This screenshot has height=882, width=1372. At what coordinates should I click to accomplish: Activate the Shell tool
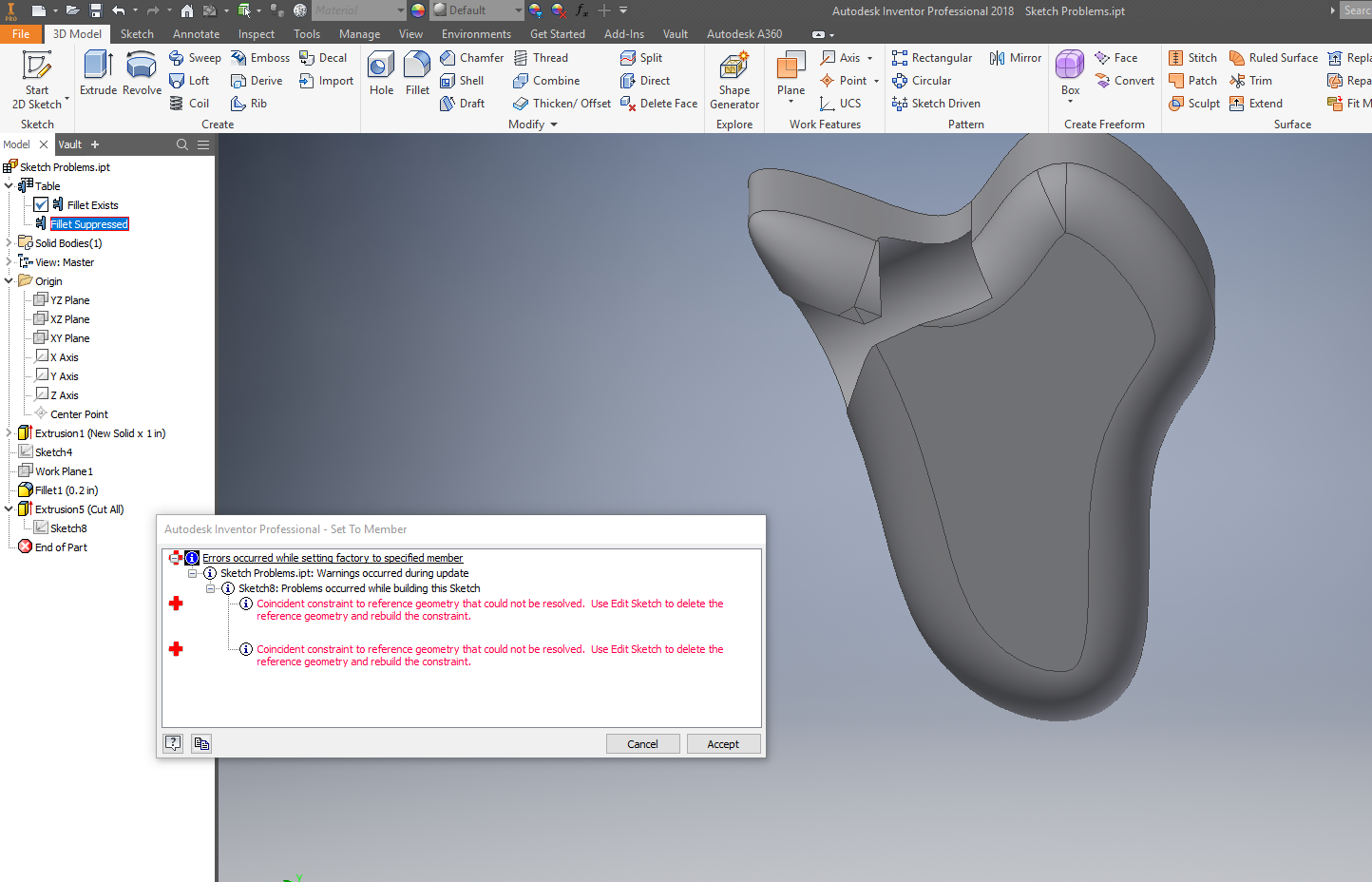tap(465, 80)
